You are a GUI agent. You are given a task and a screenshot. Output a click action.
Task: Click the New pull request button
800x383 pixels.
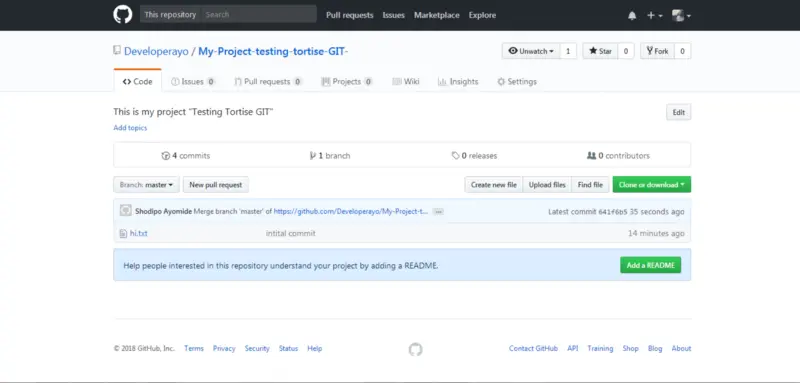tap(216, 185)
